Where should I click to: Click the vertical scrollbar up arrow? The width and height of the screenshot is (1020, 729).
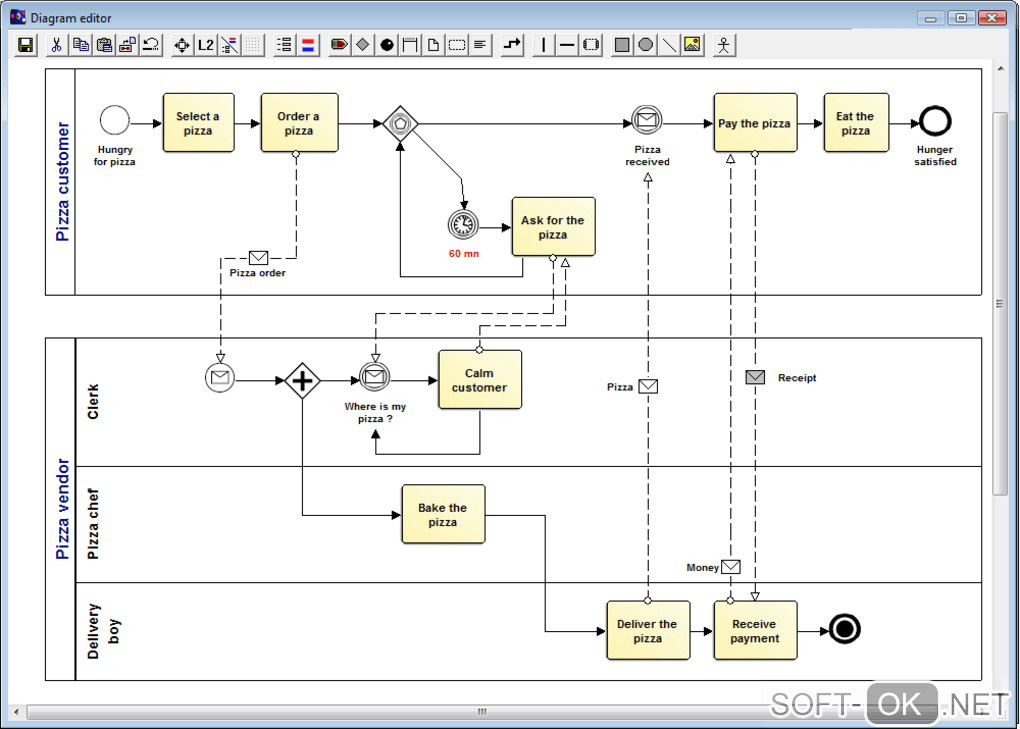(1000, 68)
